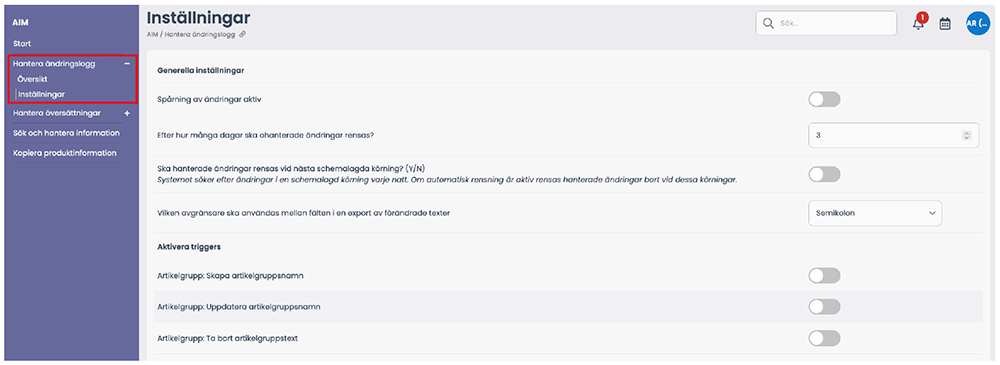Copy link icon beside breadcrumb
The width and height of the screenshot is (1000, 365).
[242, 34]
